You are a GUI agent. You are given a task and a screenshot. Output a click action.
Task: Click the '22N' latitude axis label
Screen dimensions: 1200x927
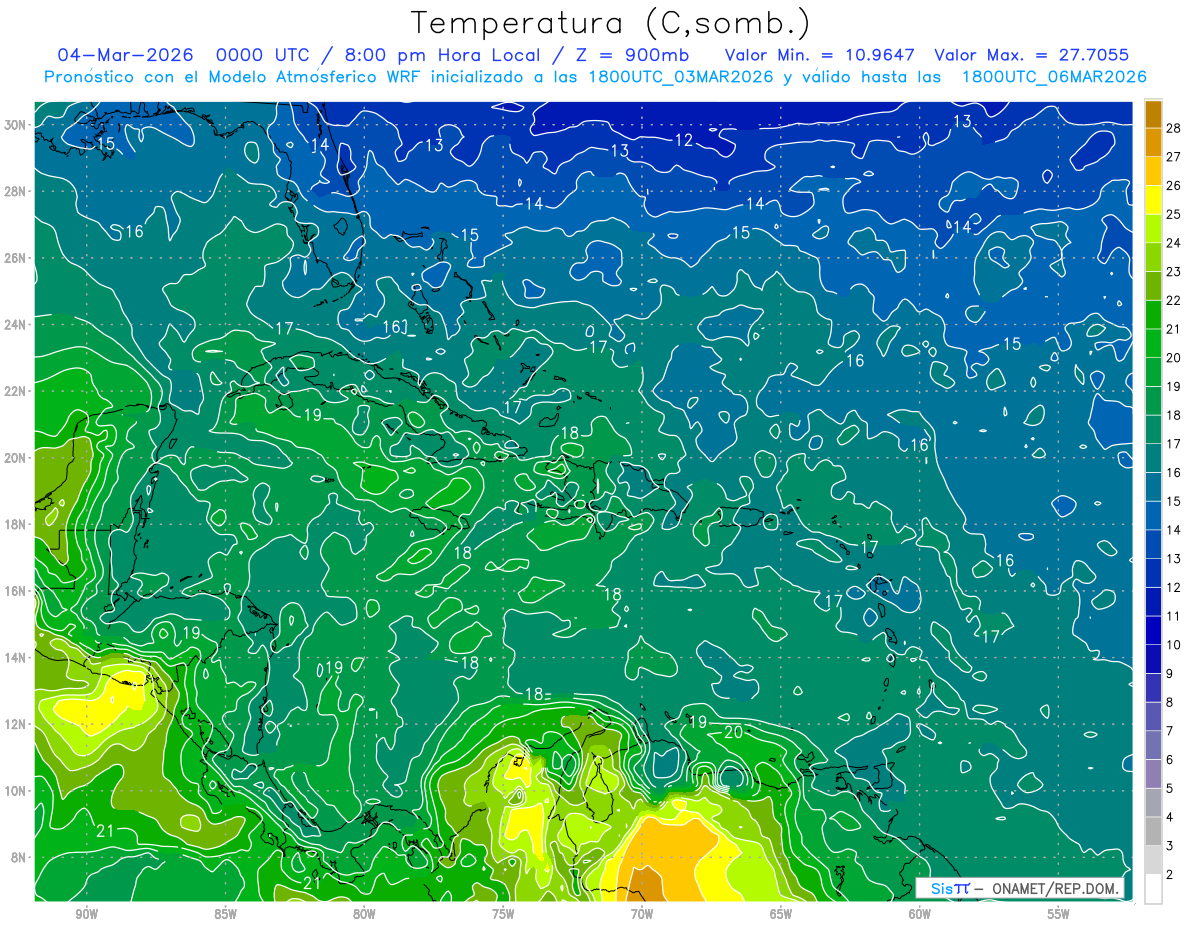(x=17, y=391)
